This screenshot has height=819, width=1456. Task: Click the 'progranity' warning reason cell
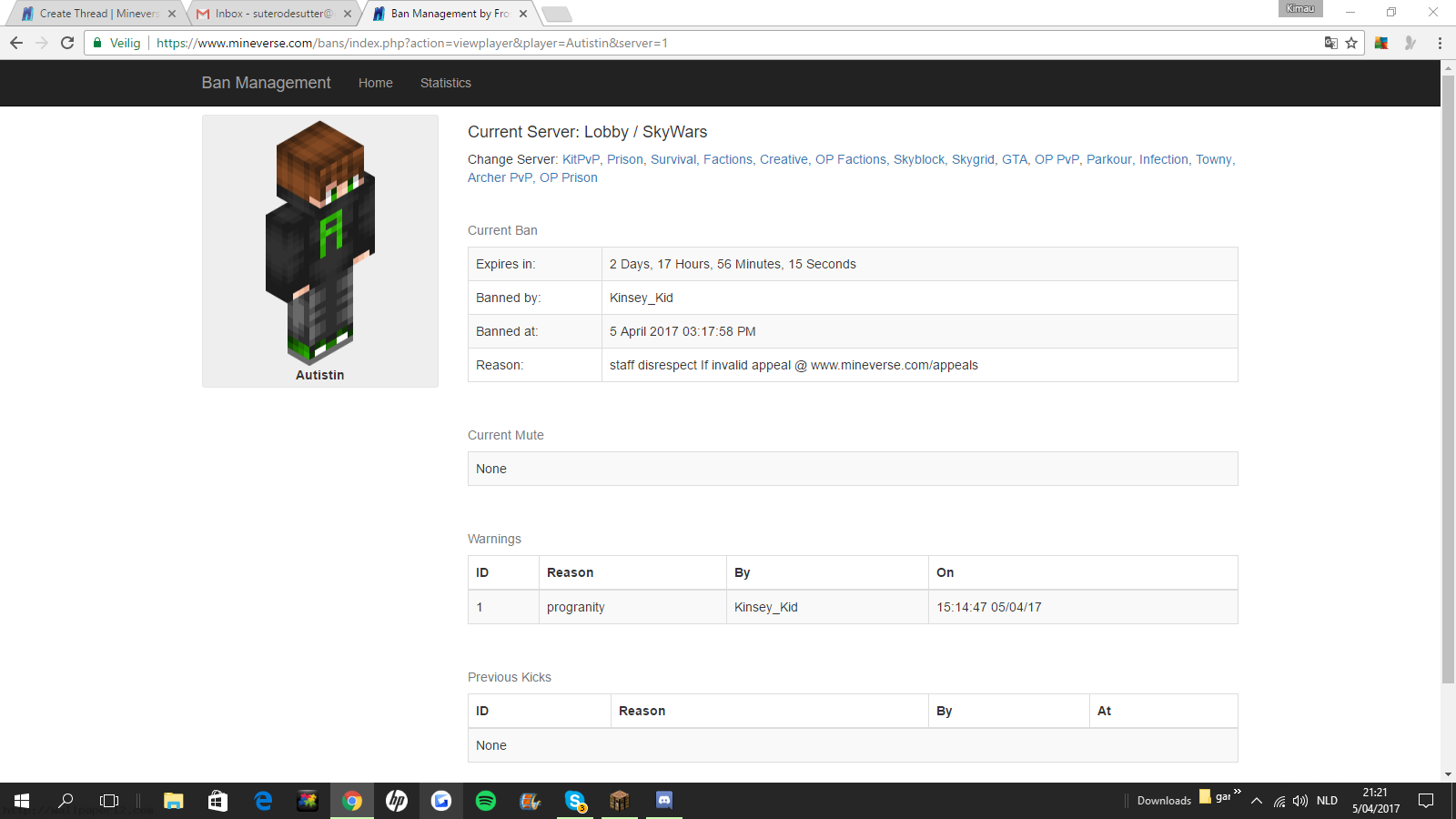click(632, 607)
